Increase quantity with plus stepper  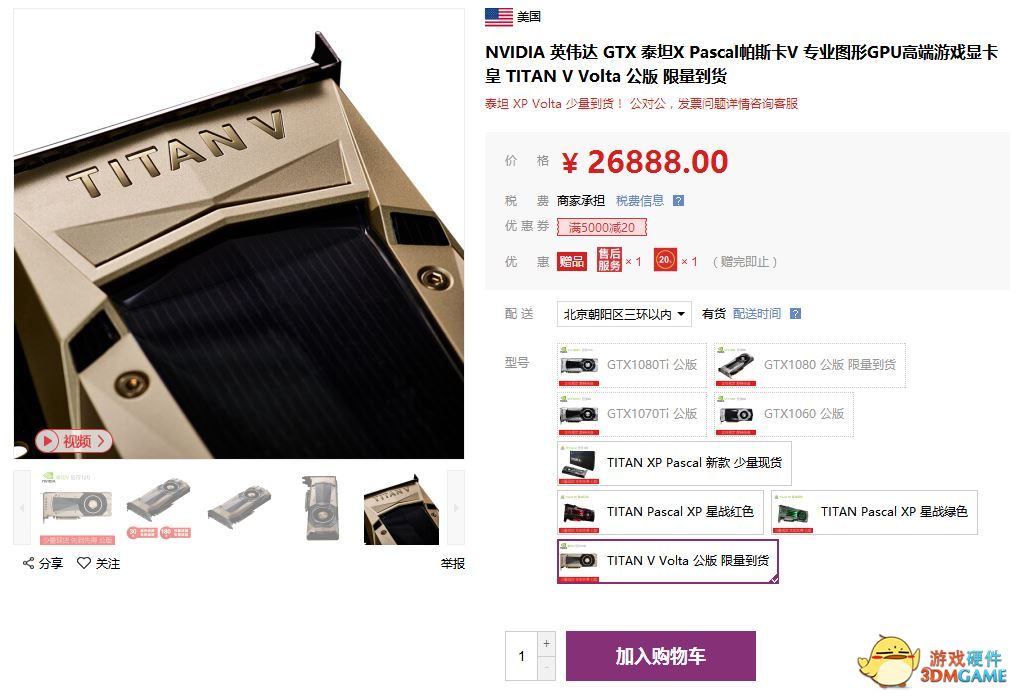coord(547,644)
